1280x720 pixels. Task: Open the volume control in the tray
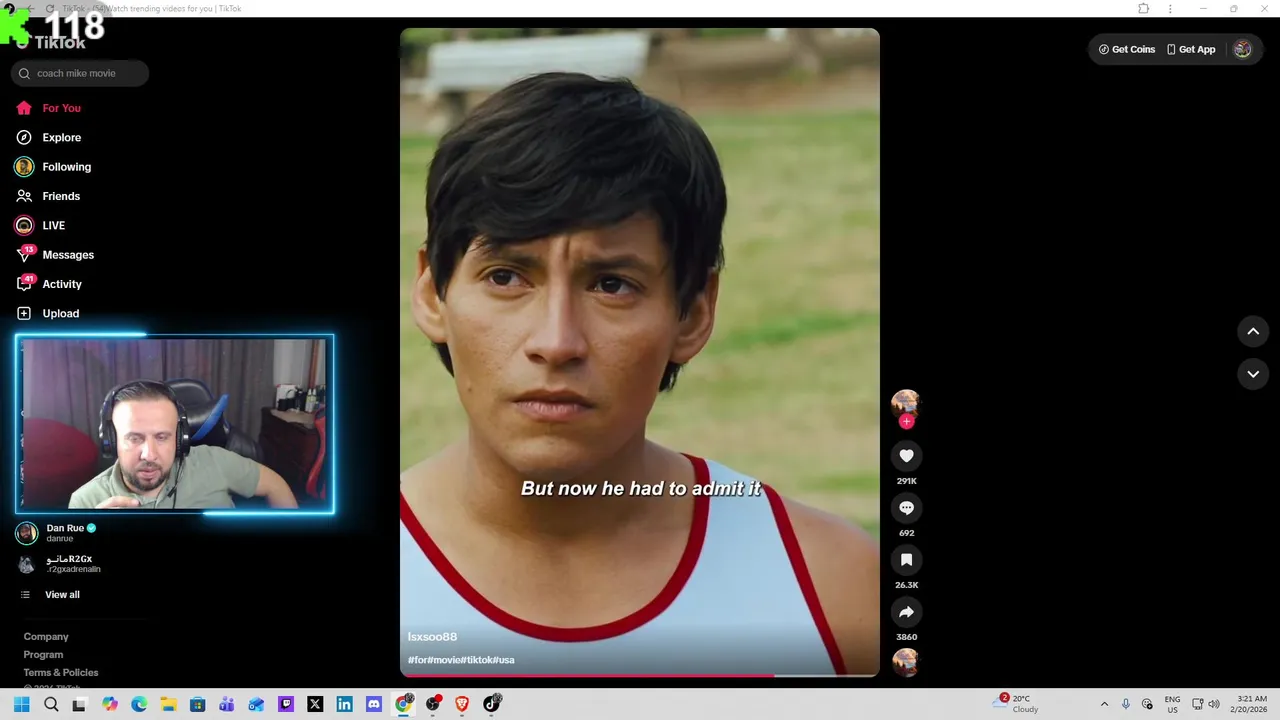[1215, 704]
